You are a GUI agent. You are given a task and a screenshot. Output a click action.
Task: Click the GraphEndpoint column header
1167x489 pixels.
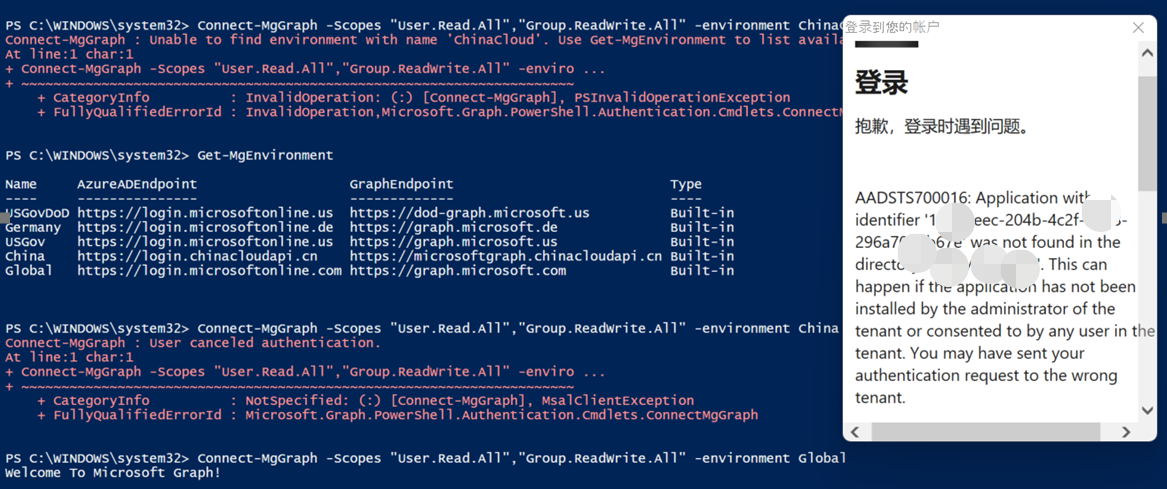[401, 184]
